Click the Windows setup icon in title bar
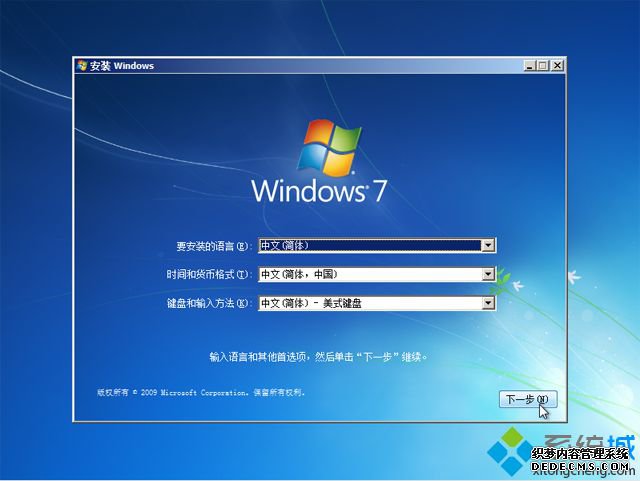 coord(82,65)
